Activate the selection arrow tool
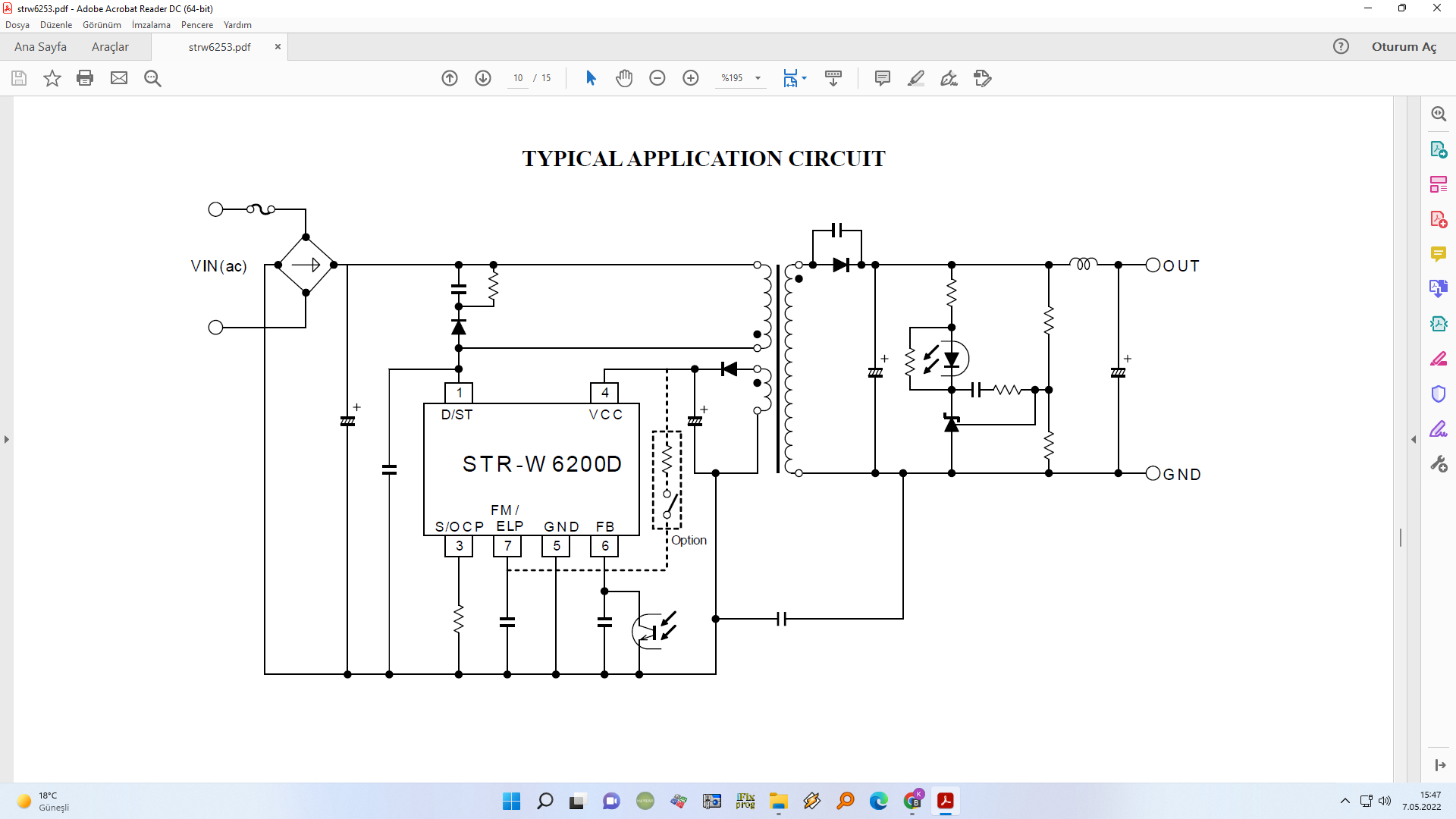The image size is (1456, 819). click(x=591, y=78)
